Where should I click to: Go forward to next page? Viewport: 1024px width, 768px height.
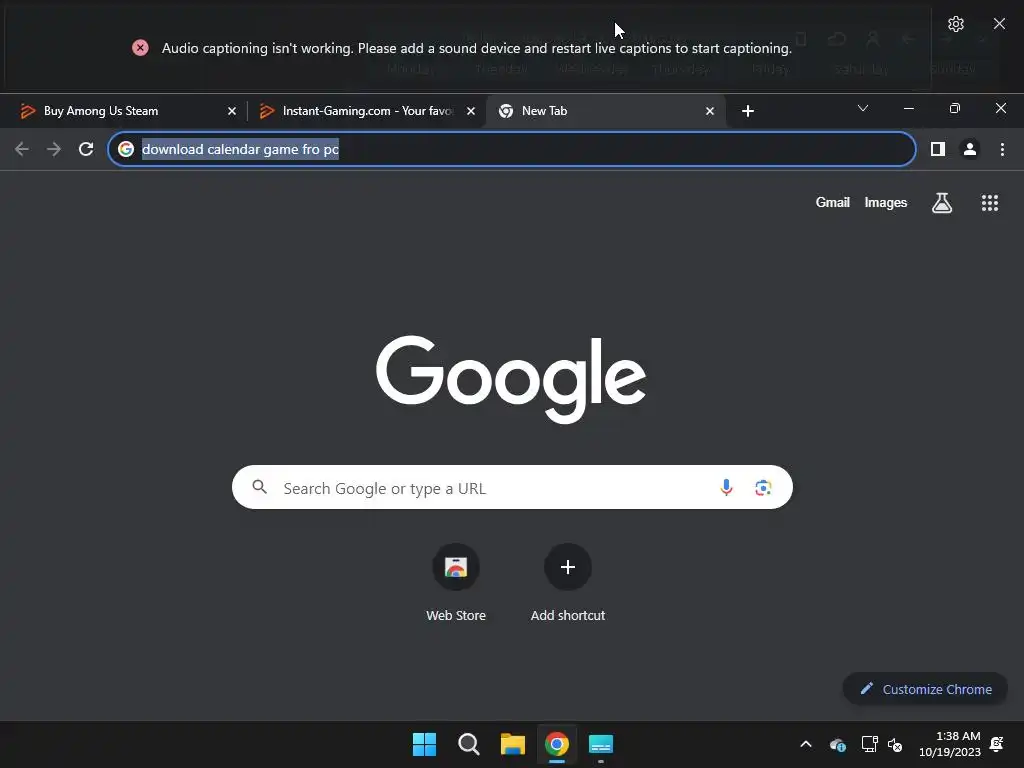[54, 149]
